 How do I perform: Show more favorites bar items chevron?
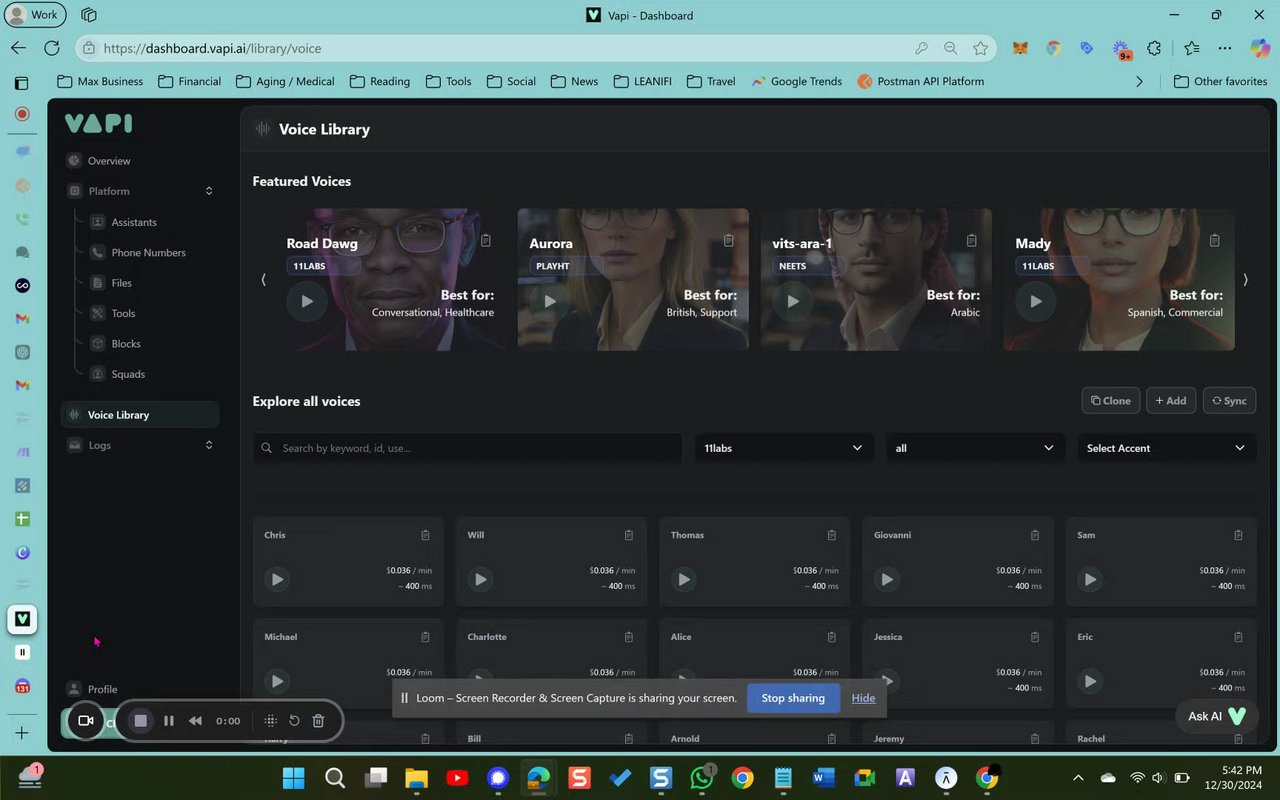click(1139, 81)
